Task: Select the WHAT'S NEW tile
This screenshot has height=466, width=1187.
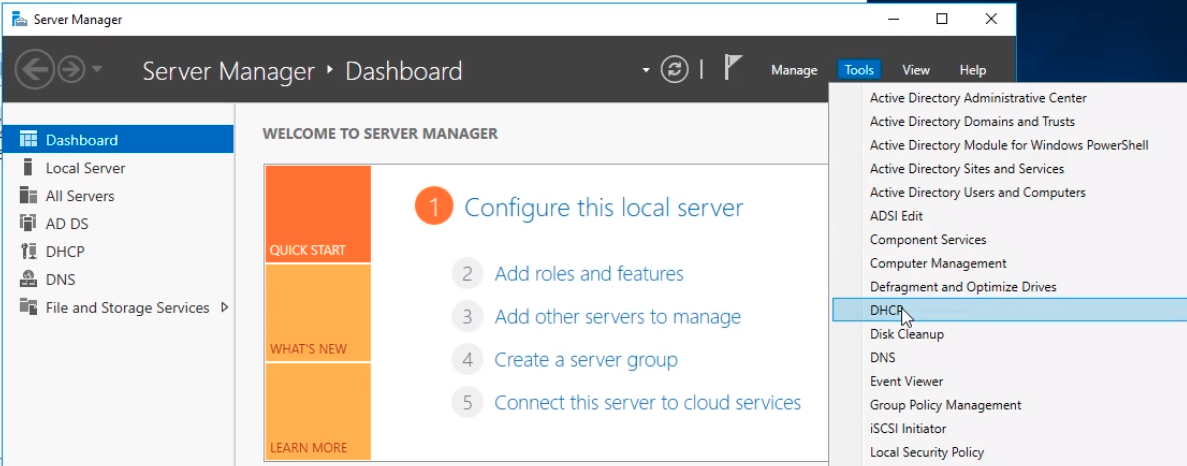Action: click(x=318, y=313)
